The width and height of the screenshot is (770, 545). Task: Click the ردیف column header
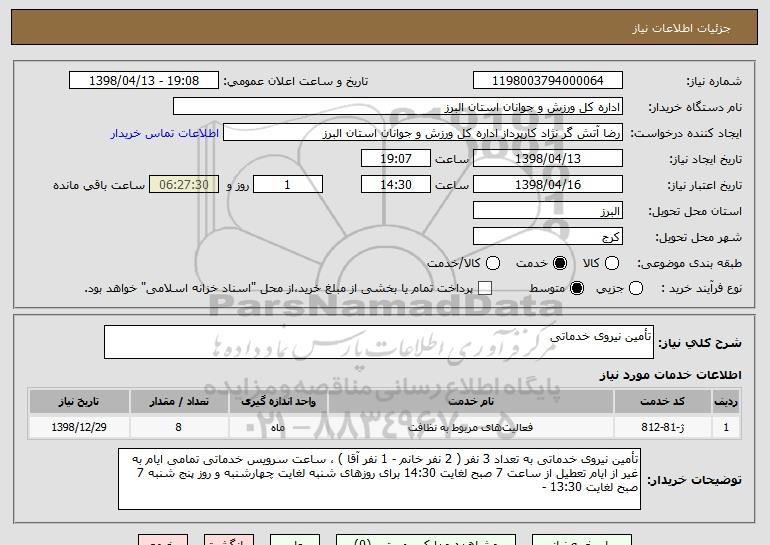(x=726, y=402)
